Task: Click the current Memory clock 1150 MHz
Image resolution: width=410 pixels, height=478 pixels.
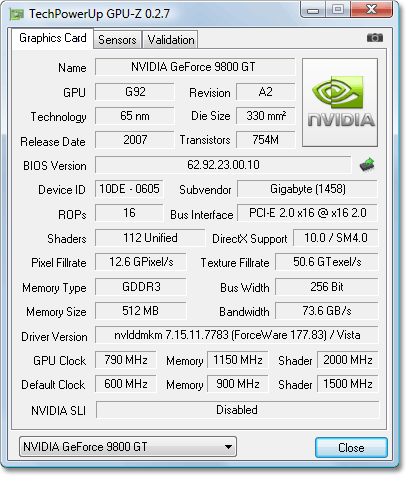Action: point(238,360)
